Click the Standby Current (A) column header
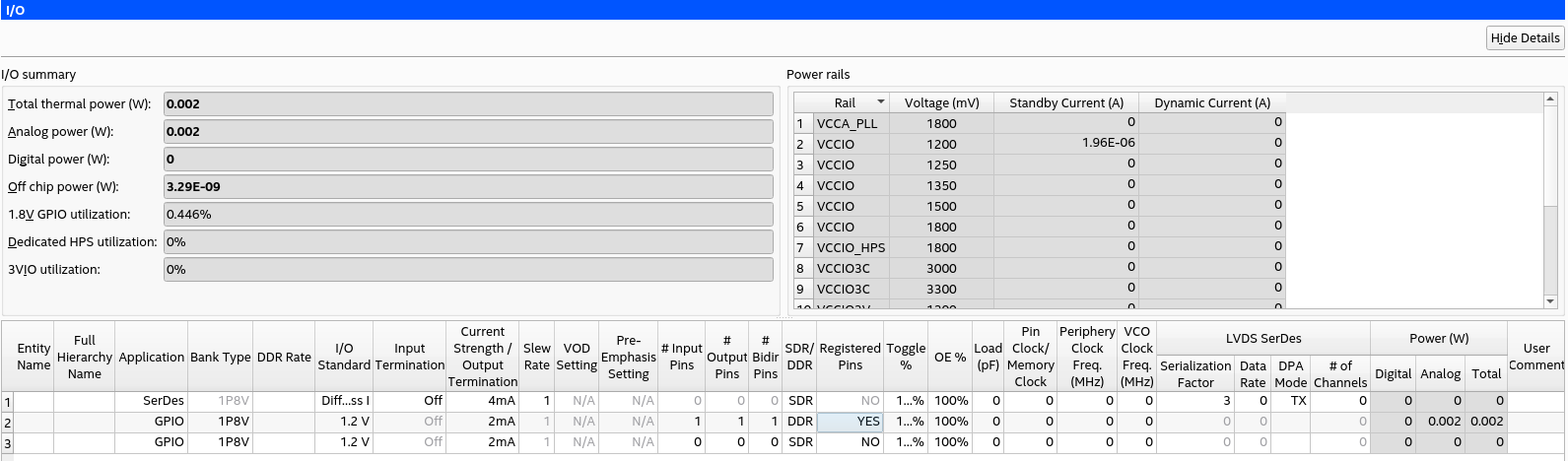Image resolution: width=1568 pixels, height=461 pixels. pyautogui.click(x=1066, y=102)
